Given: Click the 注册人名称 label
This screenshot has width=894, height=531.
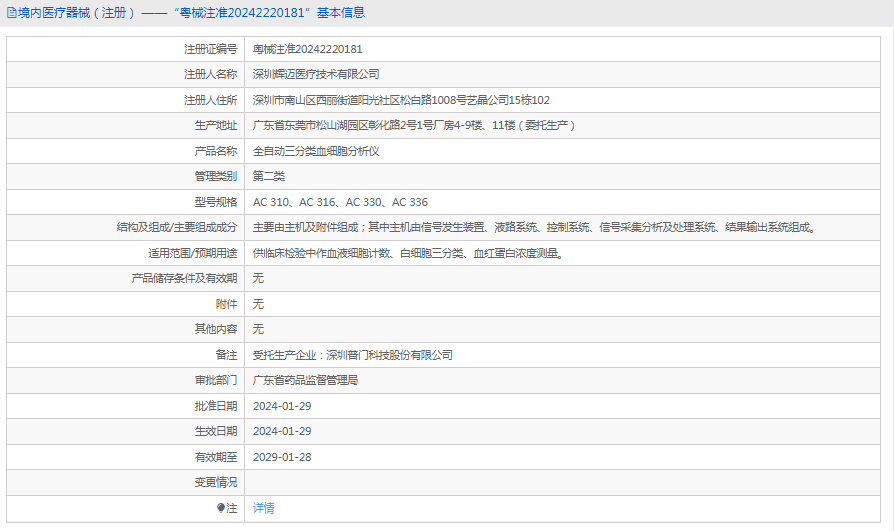Looking at the screenshot, I should click(x=210, y=74).
